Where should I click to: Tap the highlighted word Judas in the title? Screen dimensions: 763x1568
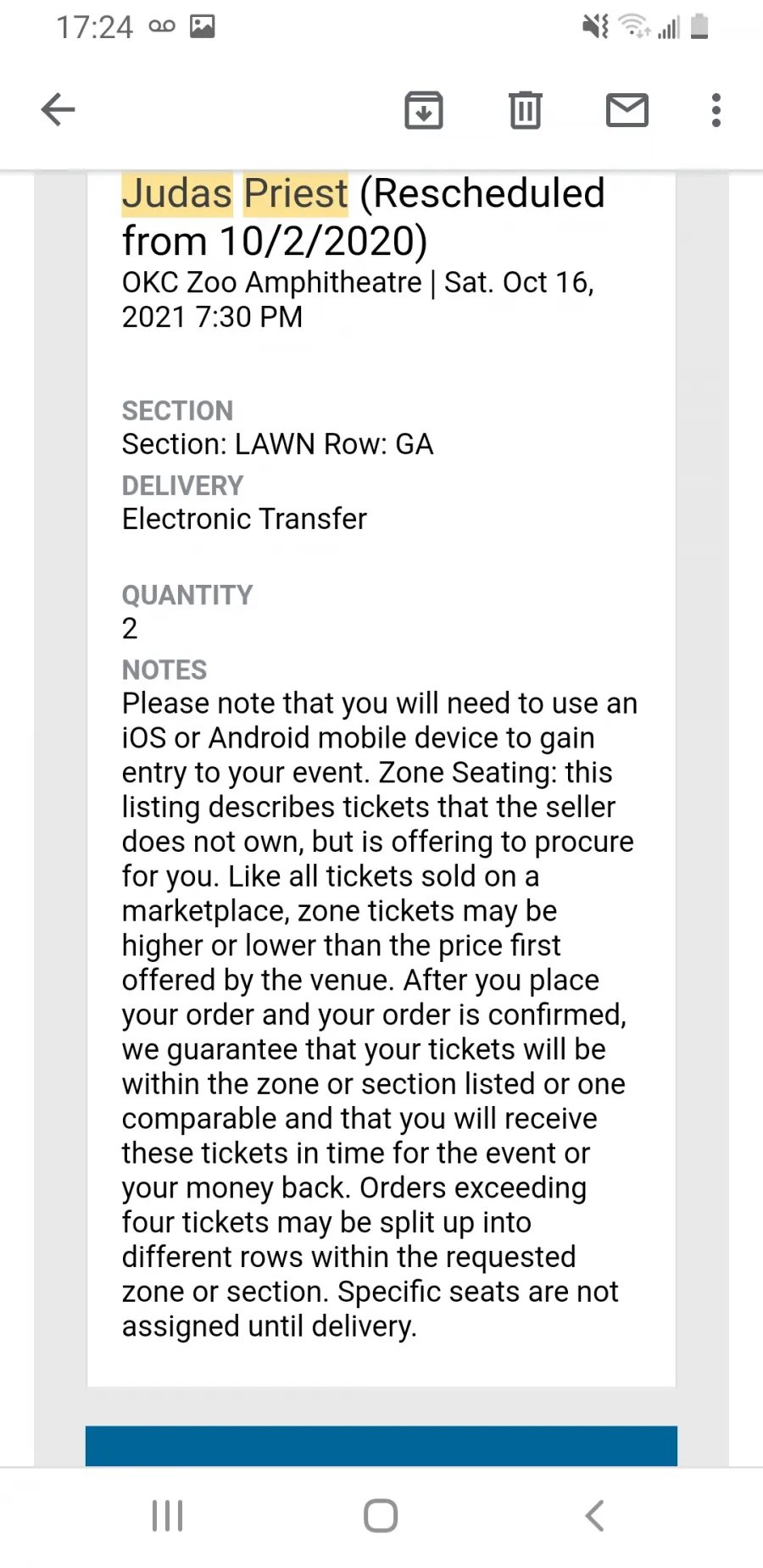[x=177, y=193]
